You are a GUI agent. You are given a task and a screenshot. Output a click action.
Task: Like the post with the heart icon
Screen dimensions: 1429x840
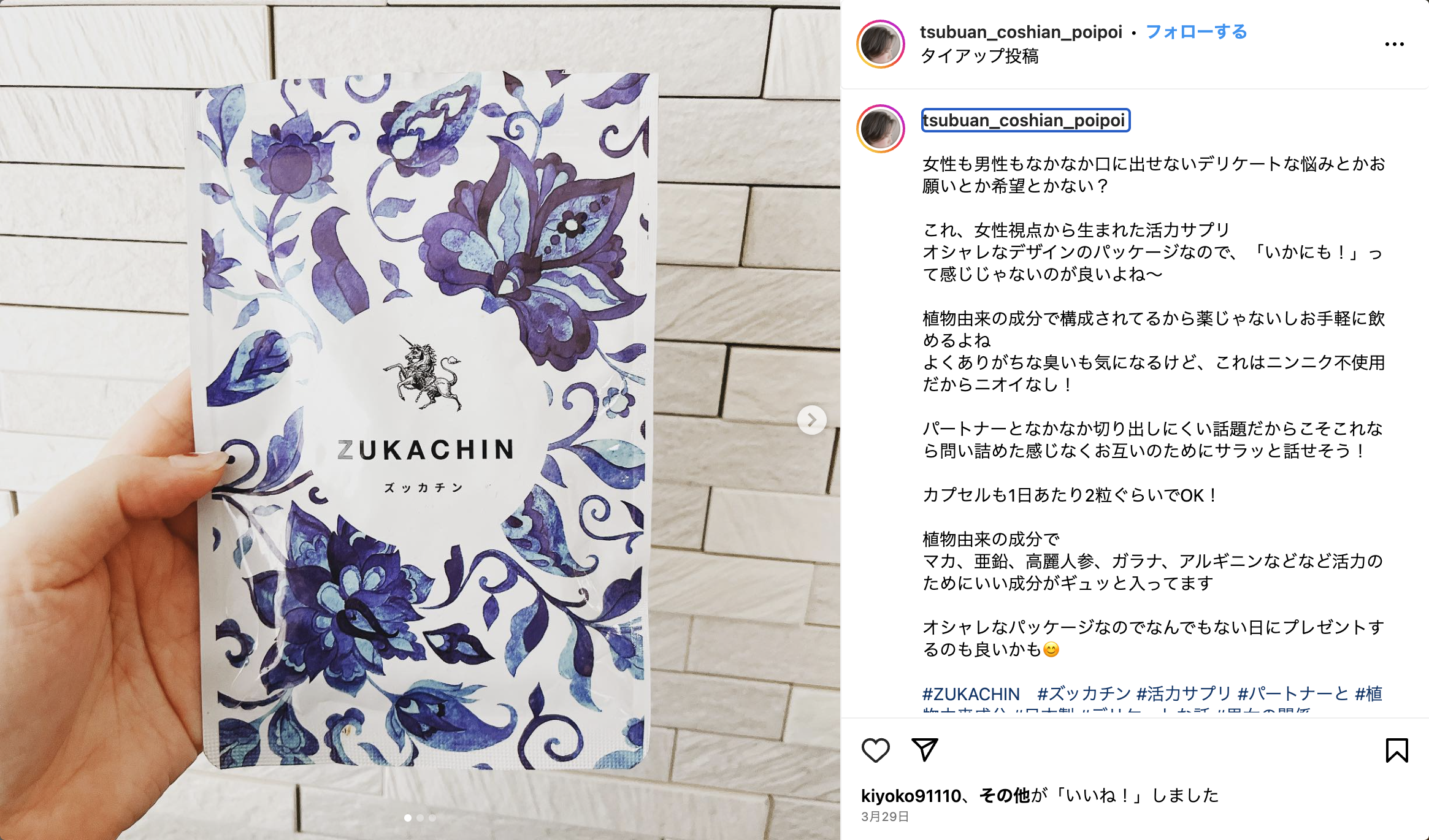pyautogui.click(x=875, y=750)
